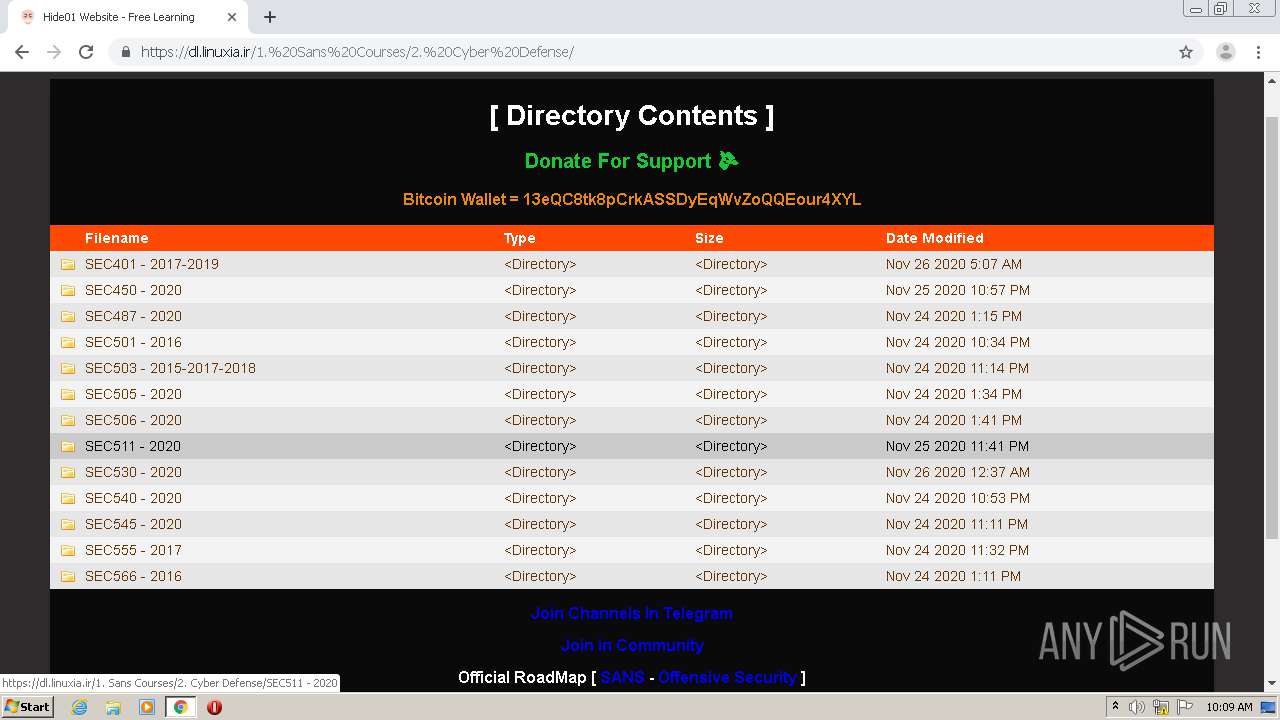Click folder icon of SEC555 - 2017
1280x720 pixels.
click(68, 550)
